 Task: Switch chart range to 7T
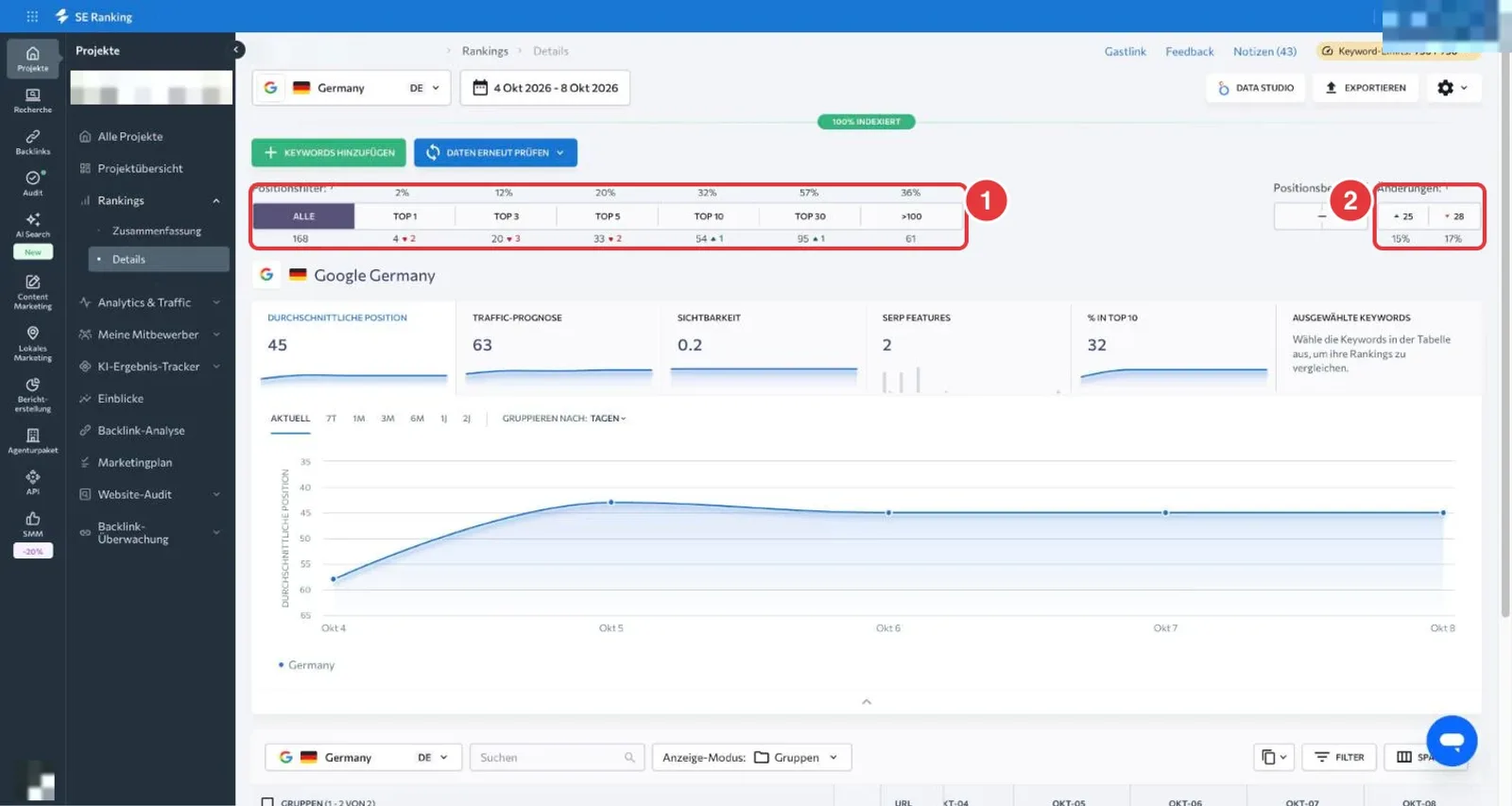pos(331,418)
